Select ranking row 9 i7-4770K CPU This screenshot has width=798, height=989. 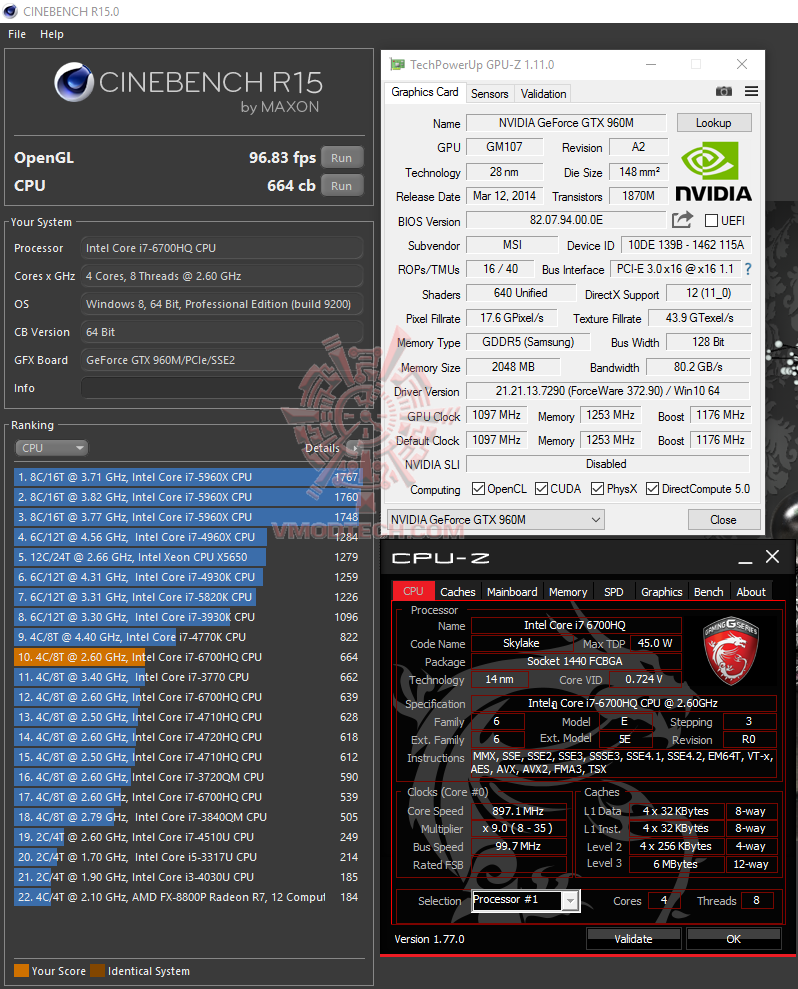tap(187, 638)
